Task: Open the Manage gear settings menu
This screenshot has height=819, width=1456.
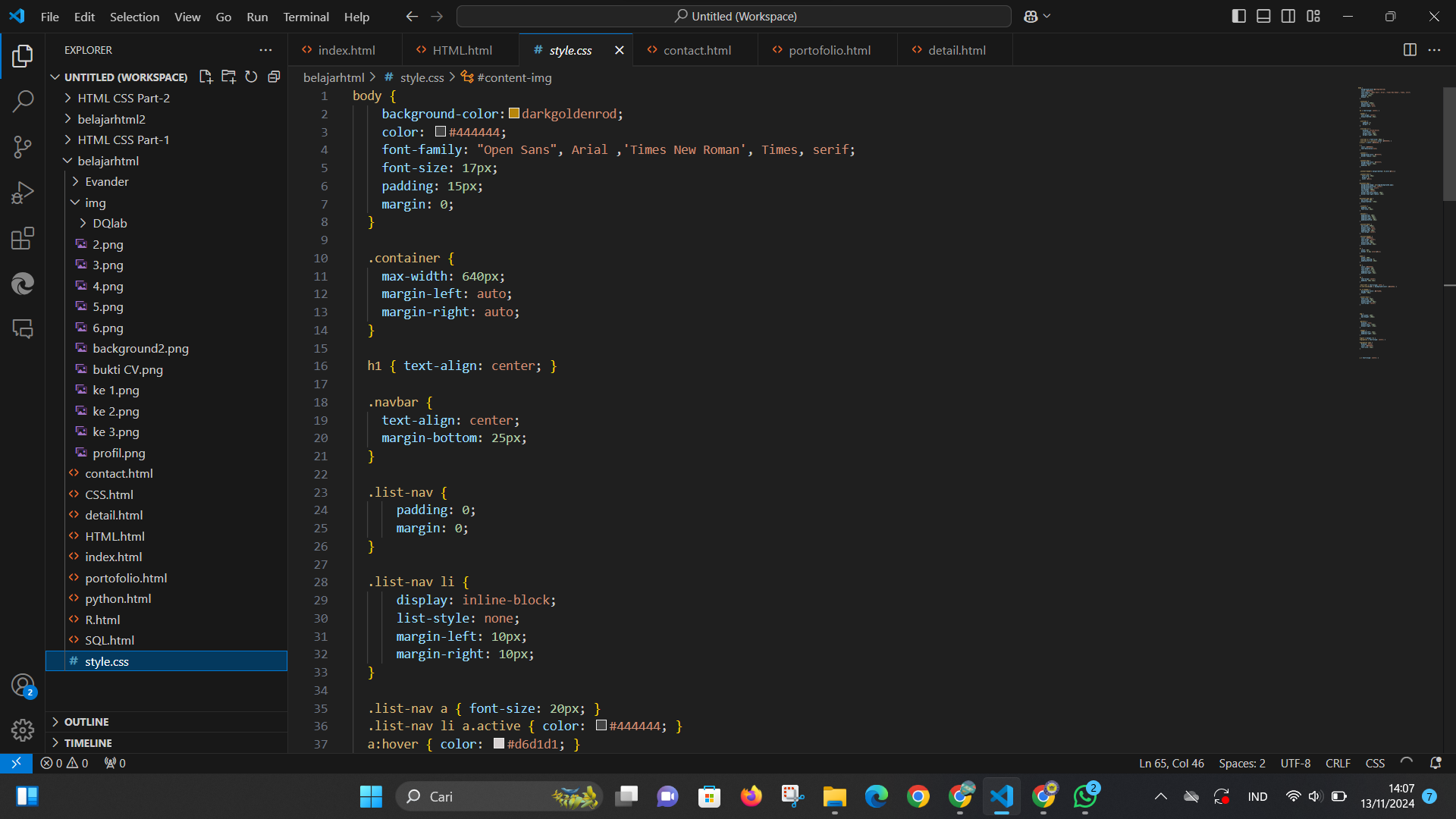Action: [x=23, y=730]
